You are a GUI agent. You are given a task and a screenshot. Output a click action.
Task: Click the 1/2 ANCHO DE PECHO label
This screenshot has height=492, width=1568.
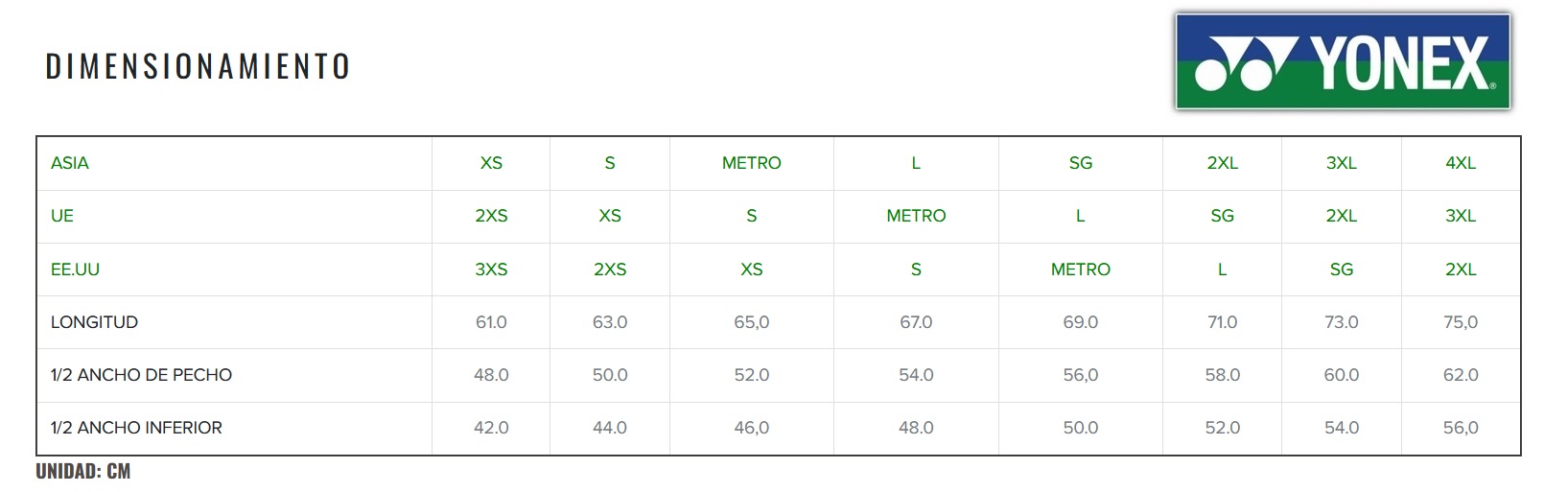(141, 375)
